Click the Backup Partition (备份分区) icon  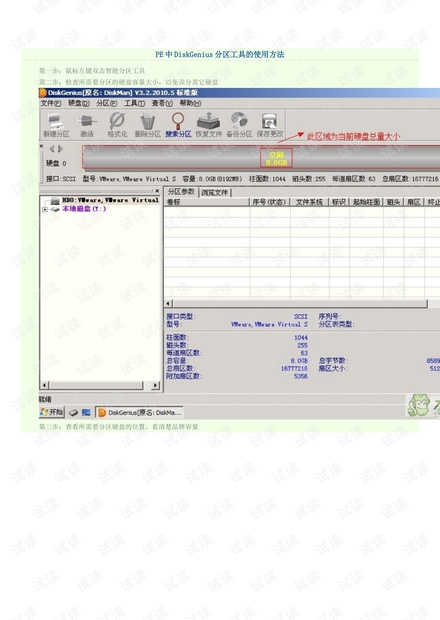(x=239, y=125)
